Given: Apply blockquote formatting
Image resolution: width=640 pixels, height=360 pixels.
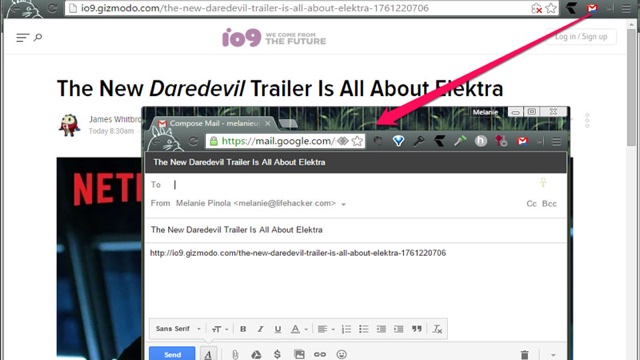Looking at the screenshot, I should click(x=416, y=329).
